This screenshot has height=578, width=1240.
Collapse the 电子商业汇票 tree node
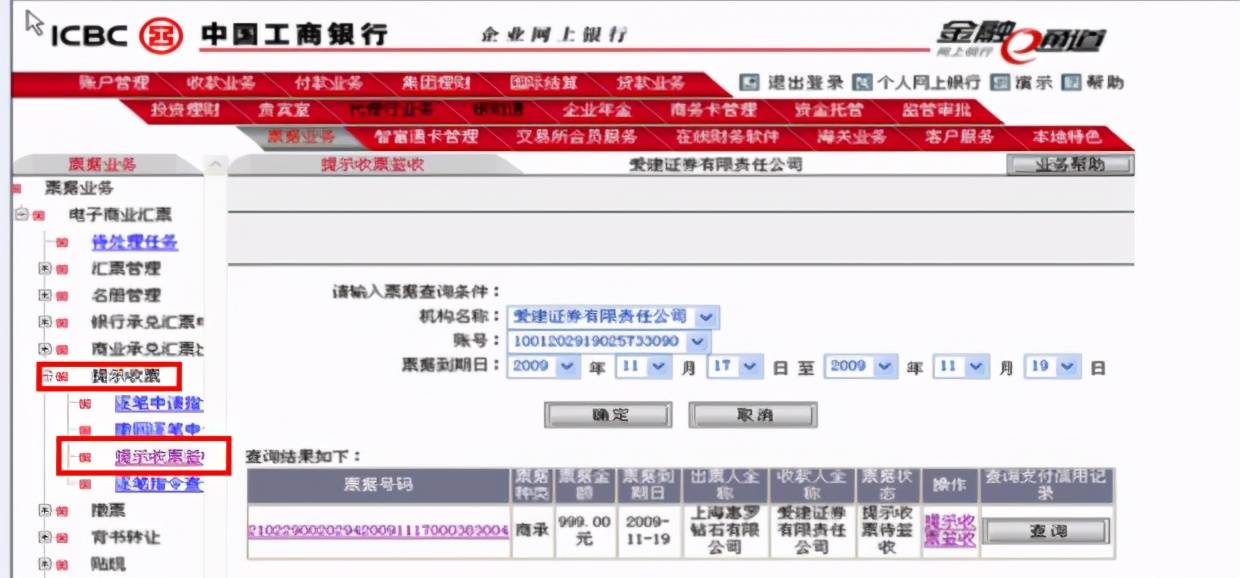(x=22, y=215)
